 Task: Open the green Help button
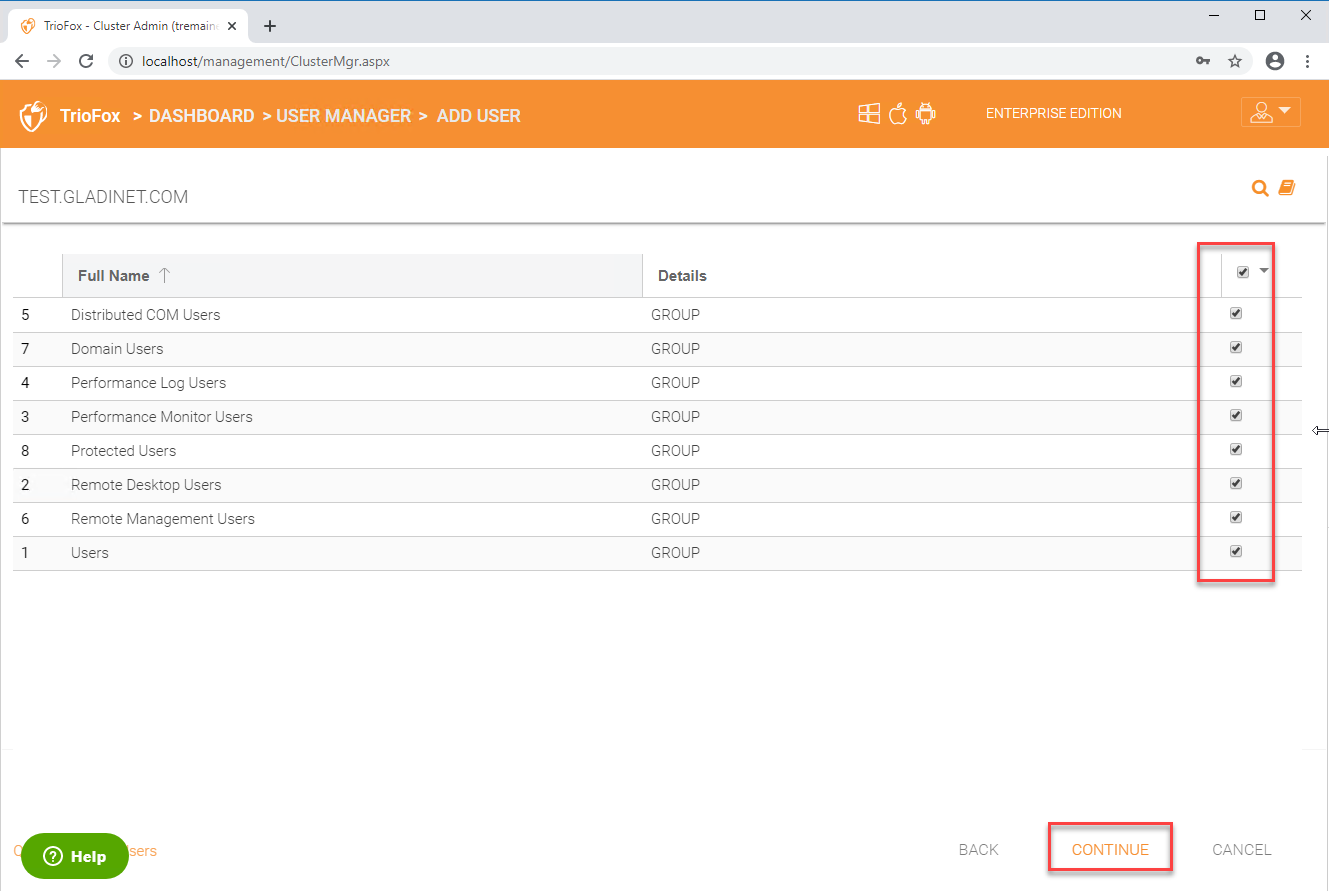75,856
